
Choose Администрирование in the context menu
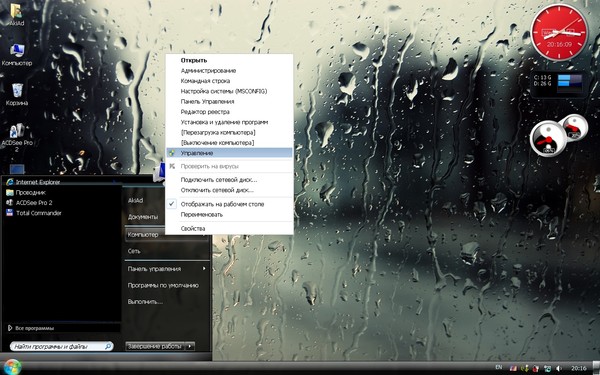[x=208, y=71]
